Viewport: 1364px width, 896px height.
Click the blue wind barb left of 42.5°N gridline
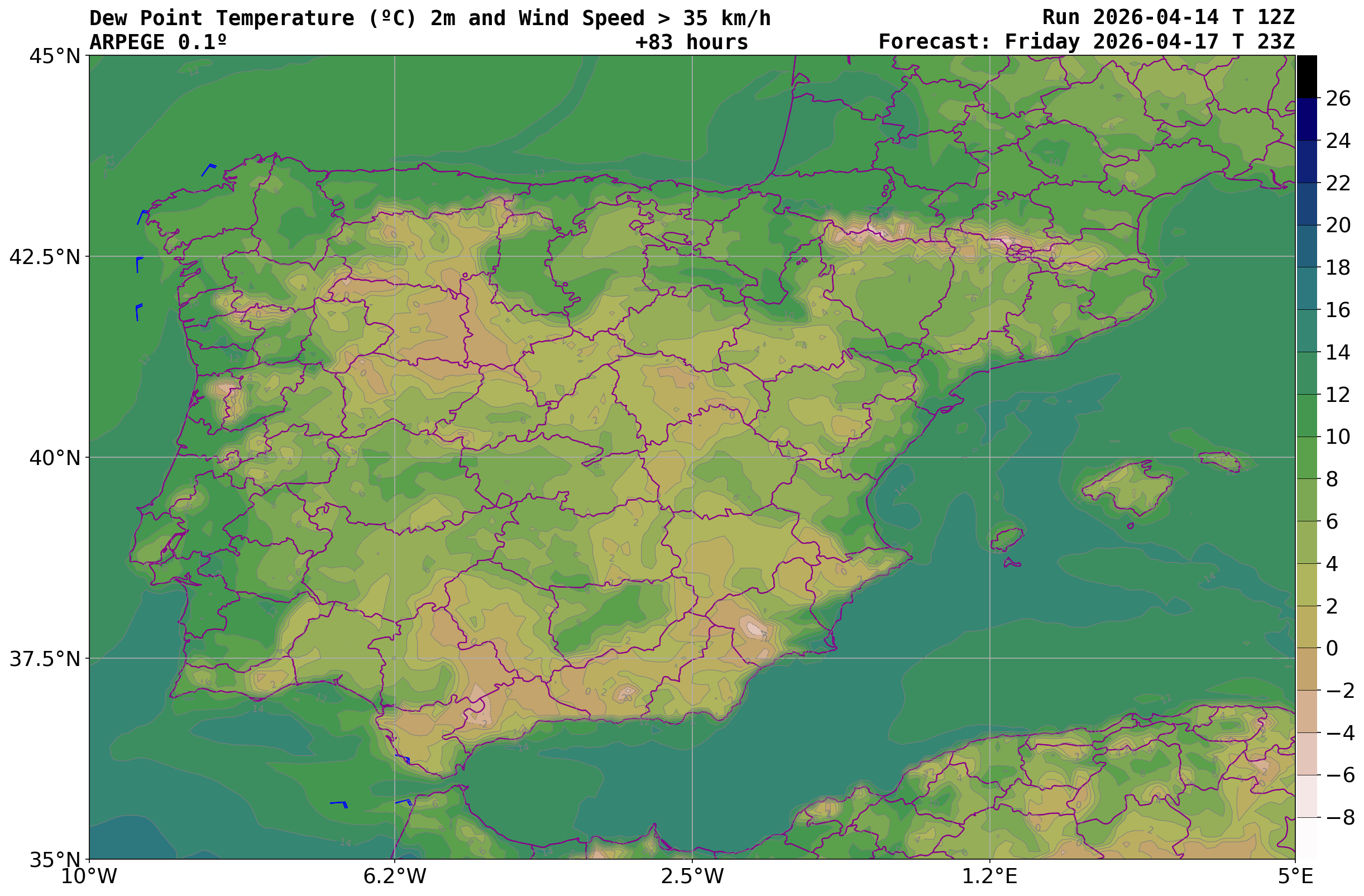[138, 264]
